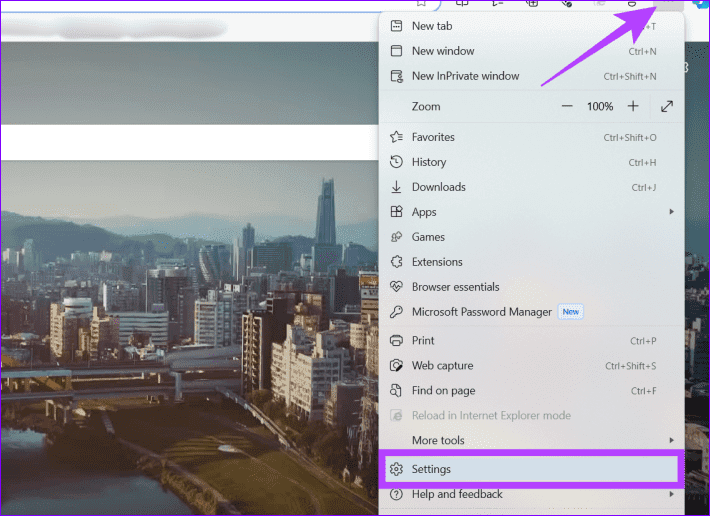Open Favorites from the menu
The image size is (710, 516).
tap(531, 137)
